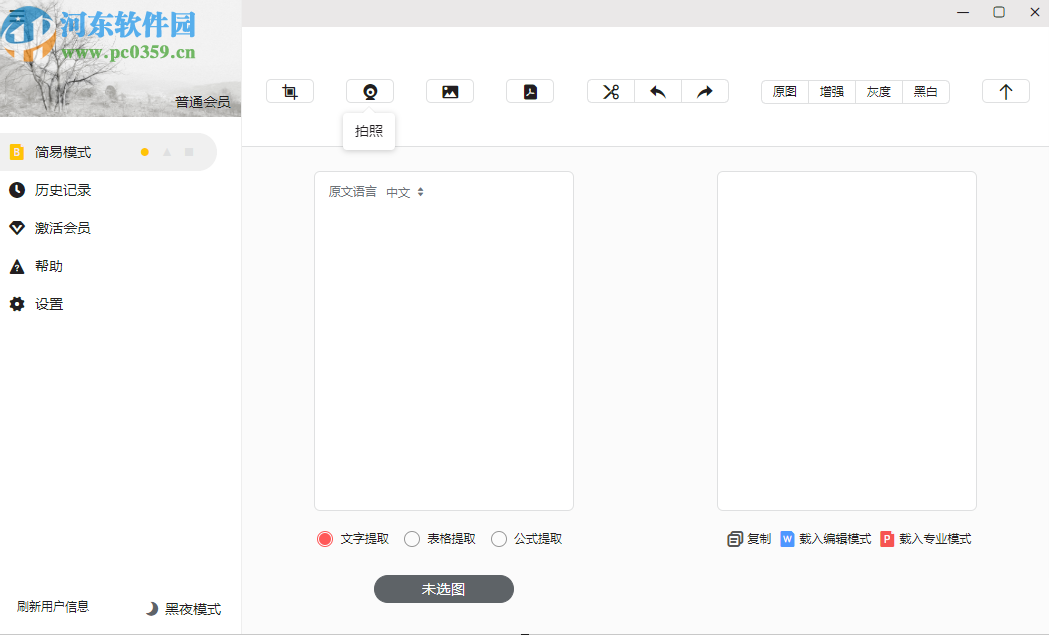Select the scissors crop icon

609,90
